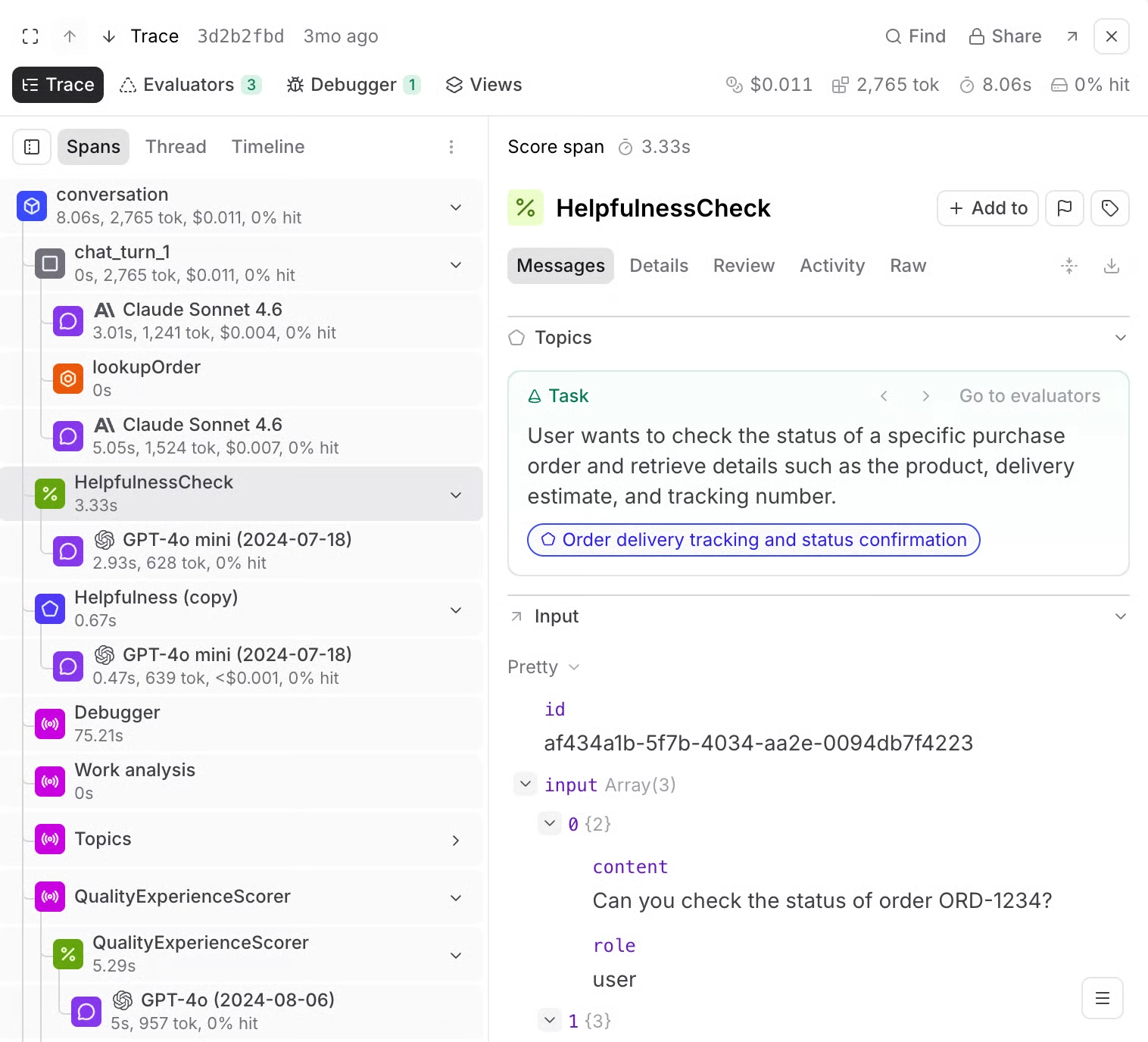Go to next trace with down arrow
1148x1042 pixels.
coord(109,36)
